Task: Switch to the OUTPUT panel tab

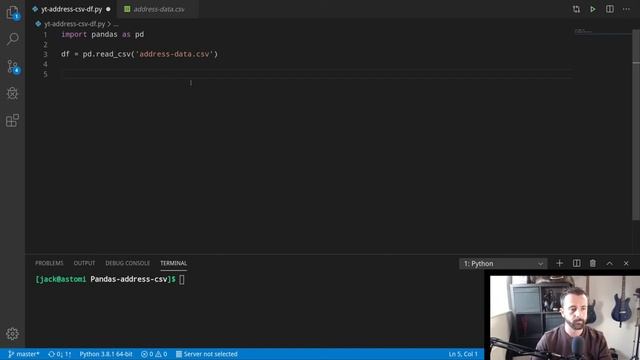Action: point(84,263)
